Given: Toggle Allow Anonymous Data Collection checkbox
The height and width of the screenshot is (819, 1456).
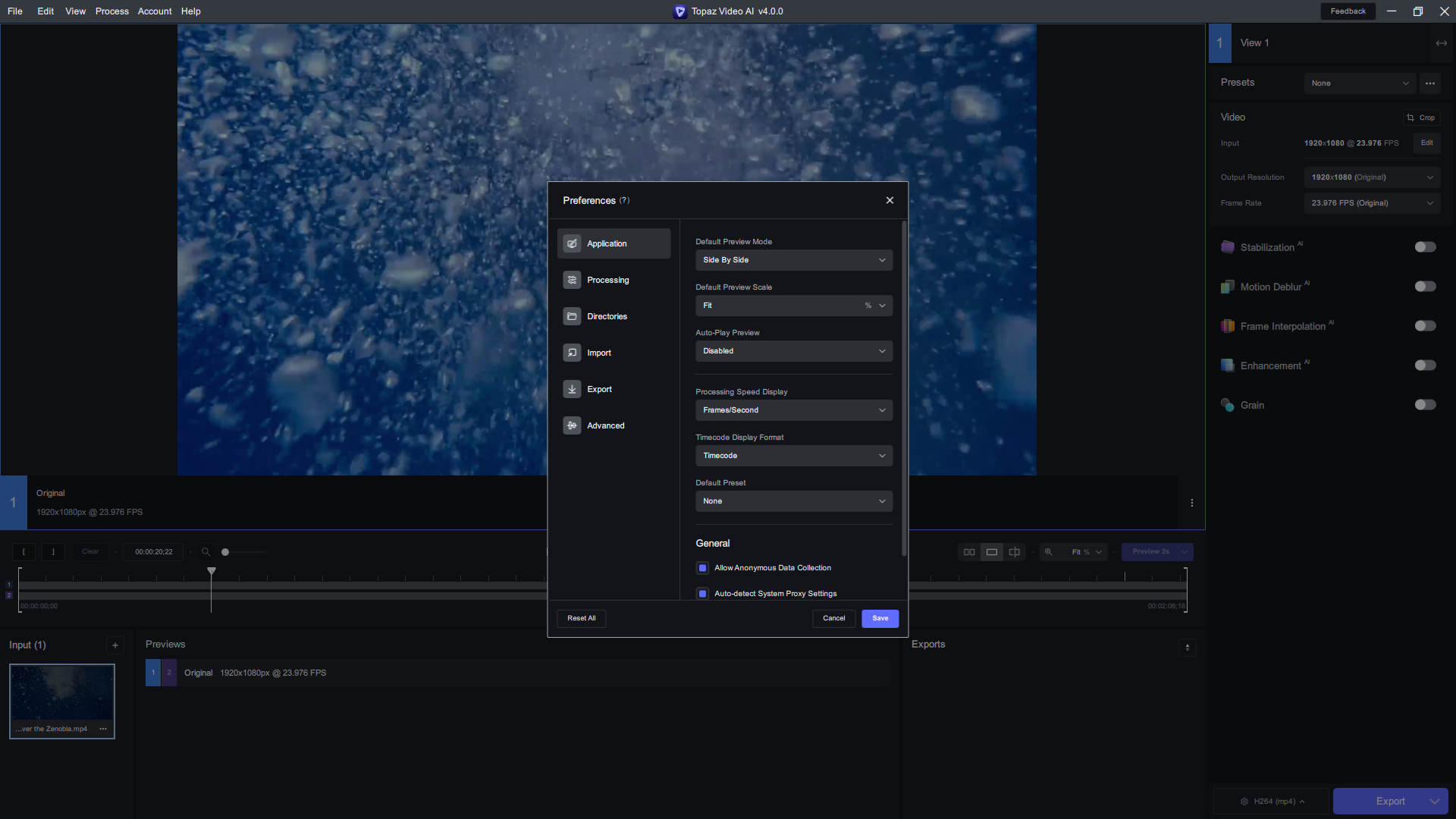Looking at the screenshot, I should (x=702, y=568).
